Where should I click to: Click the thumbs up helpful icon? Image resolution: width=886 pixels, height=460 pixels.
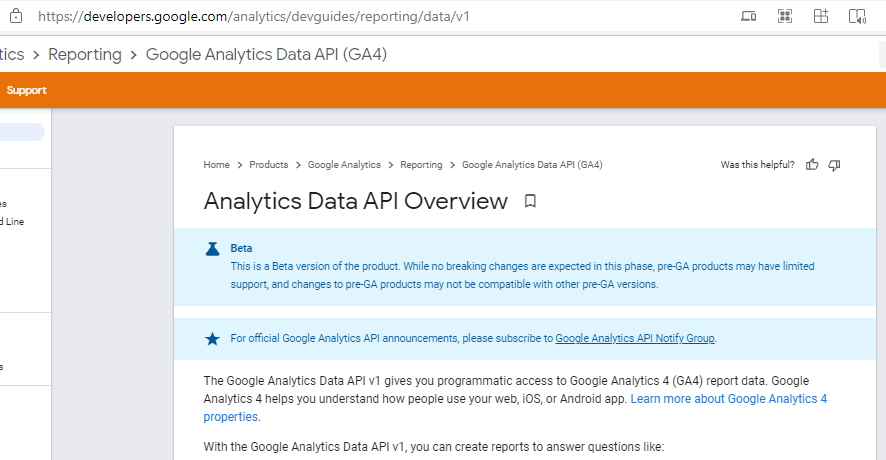coord(812,164)
